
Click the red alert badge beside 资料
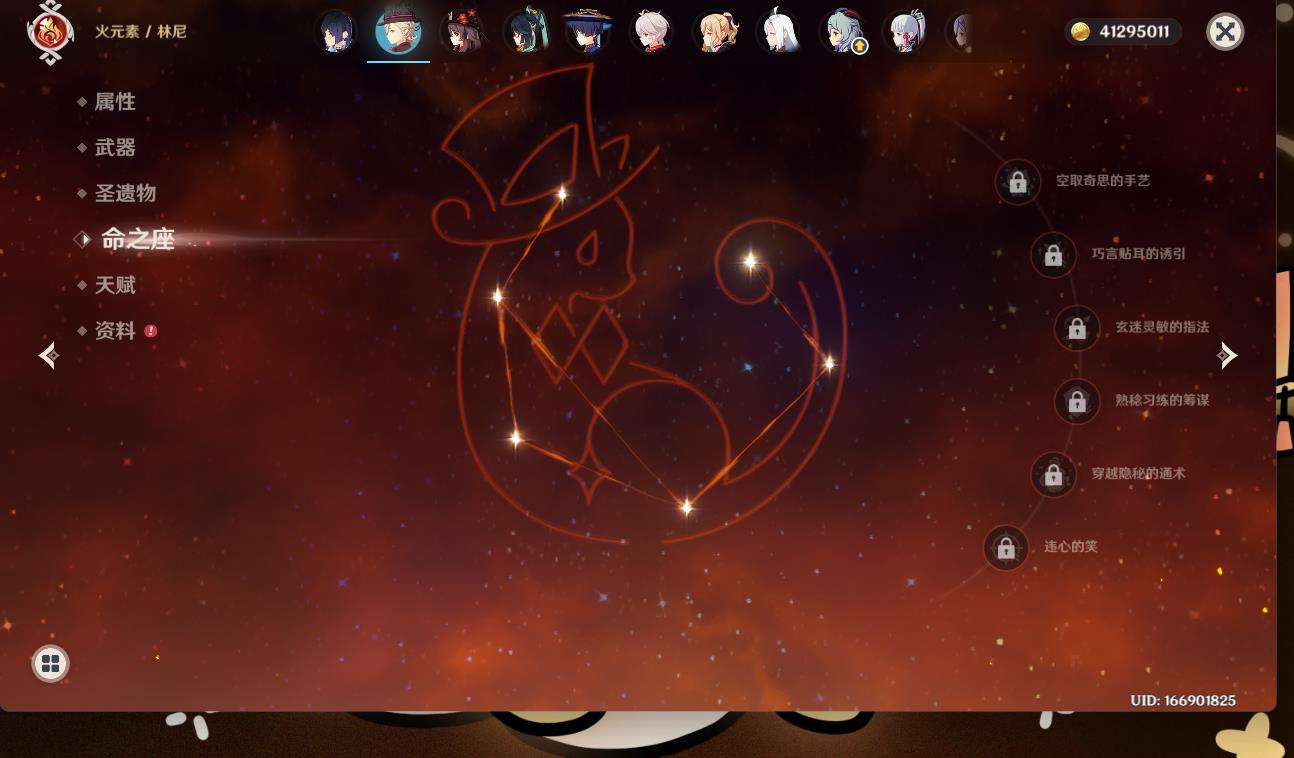151,331
